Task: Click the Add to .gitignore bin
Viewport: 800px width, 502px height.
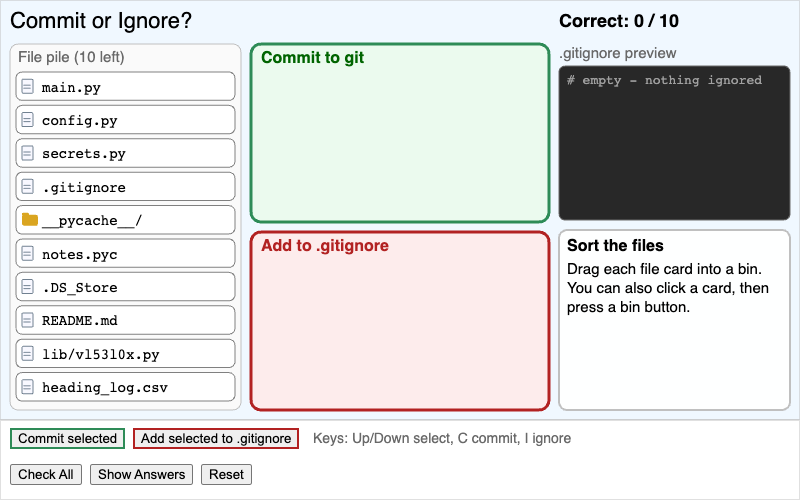Action: [x=400, y=321]
